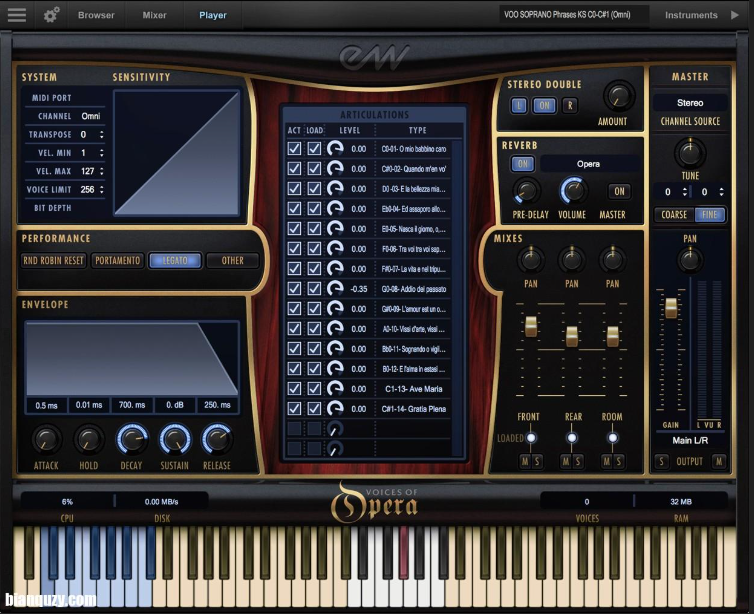This screenshot has width=754, height=614.
Task: Open output dropdown showing Main L/R
Action: 690,440
